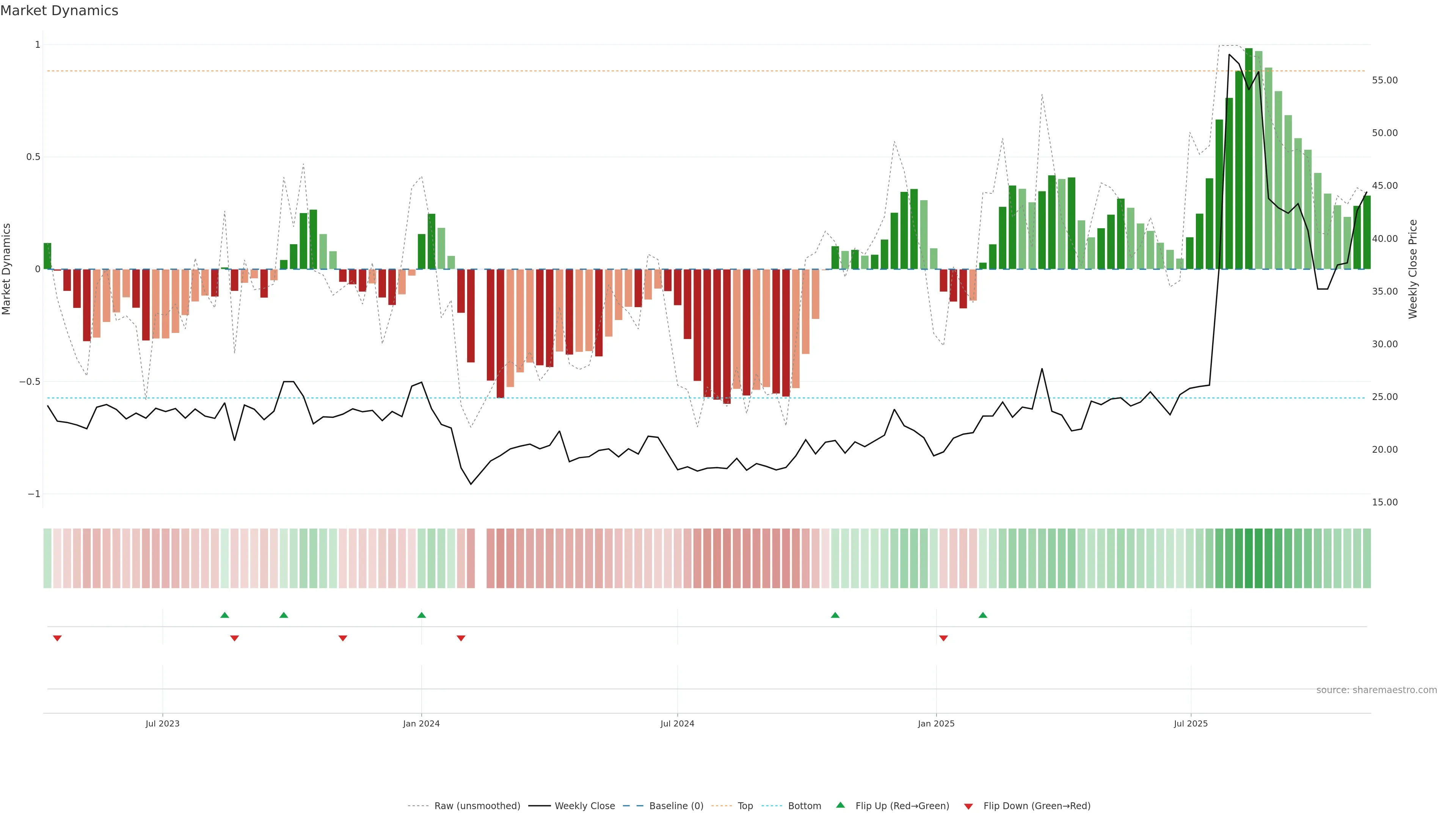Viewport: 1456px width, 819px height.
Task: Click the first green Flip Up triangle marker
Action: [x=224, y=615]
